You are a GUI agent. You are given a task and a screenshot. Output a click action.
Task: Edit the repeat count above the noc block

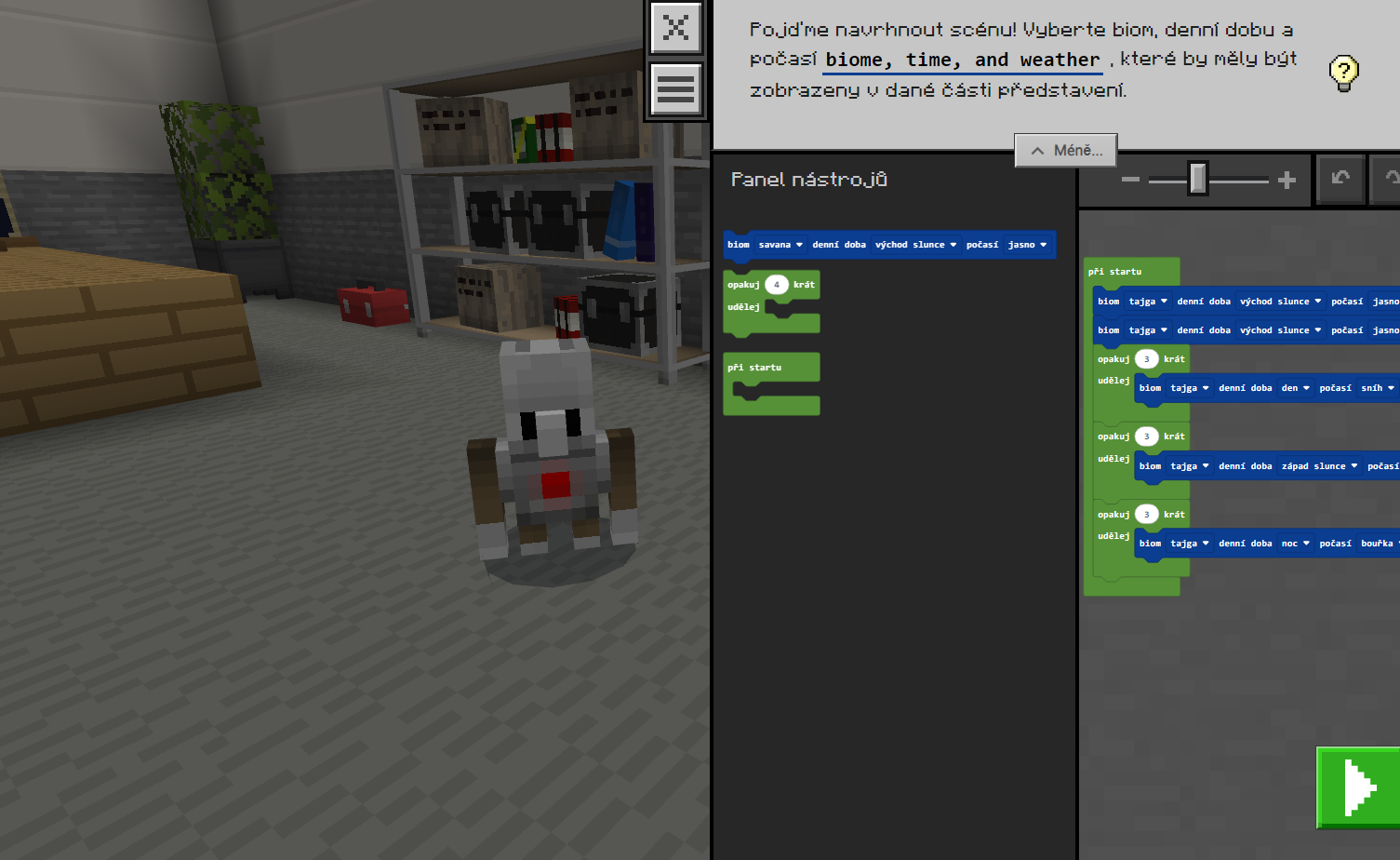tap(1147, 515)
